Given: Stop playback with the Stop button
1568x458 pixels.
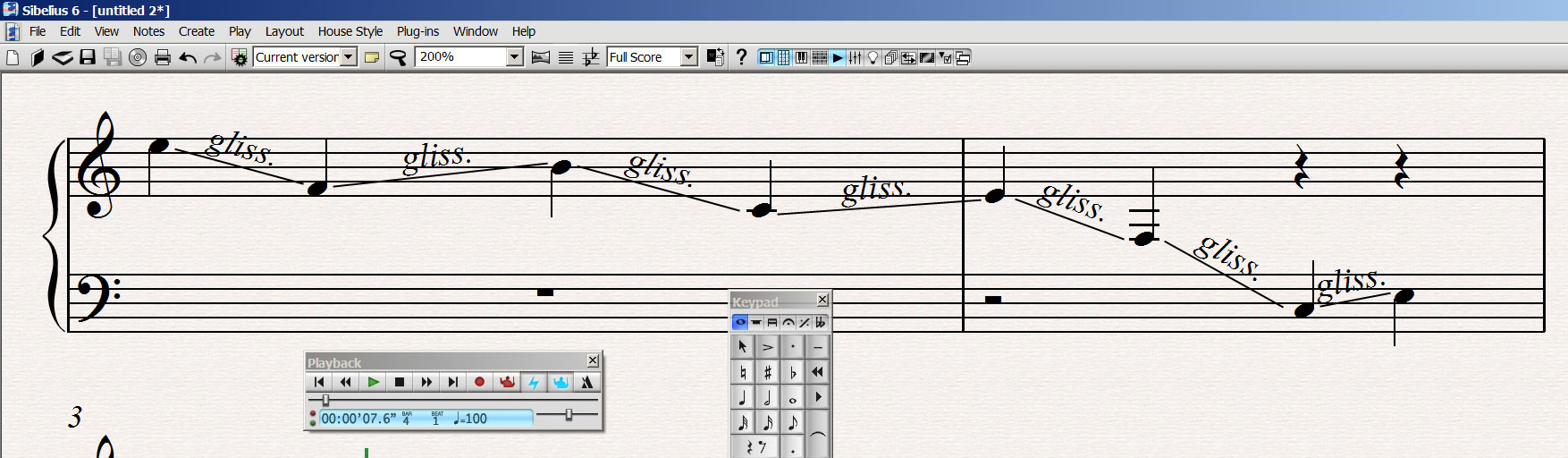Looking at the screenshot, I should point(400,382).
